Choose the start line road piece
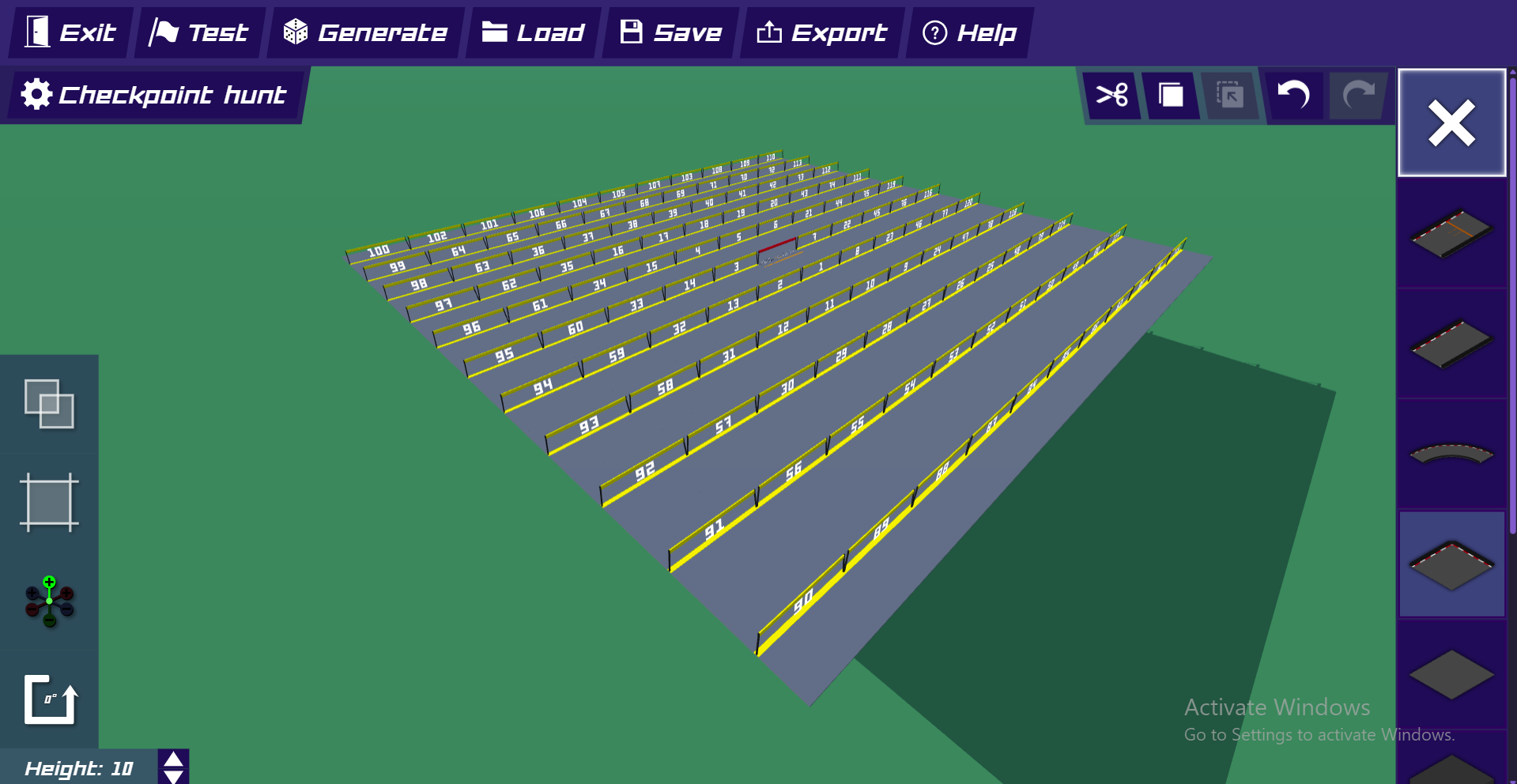This screenshot has height=784, width=1517. (x=1452, y=233)
